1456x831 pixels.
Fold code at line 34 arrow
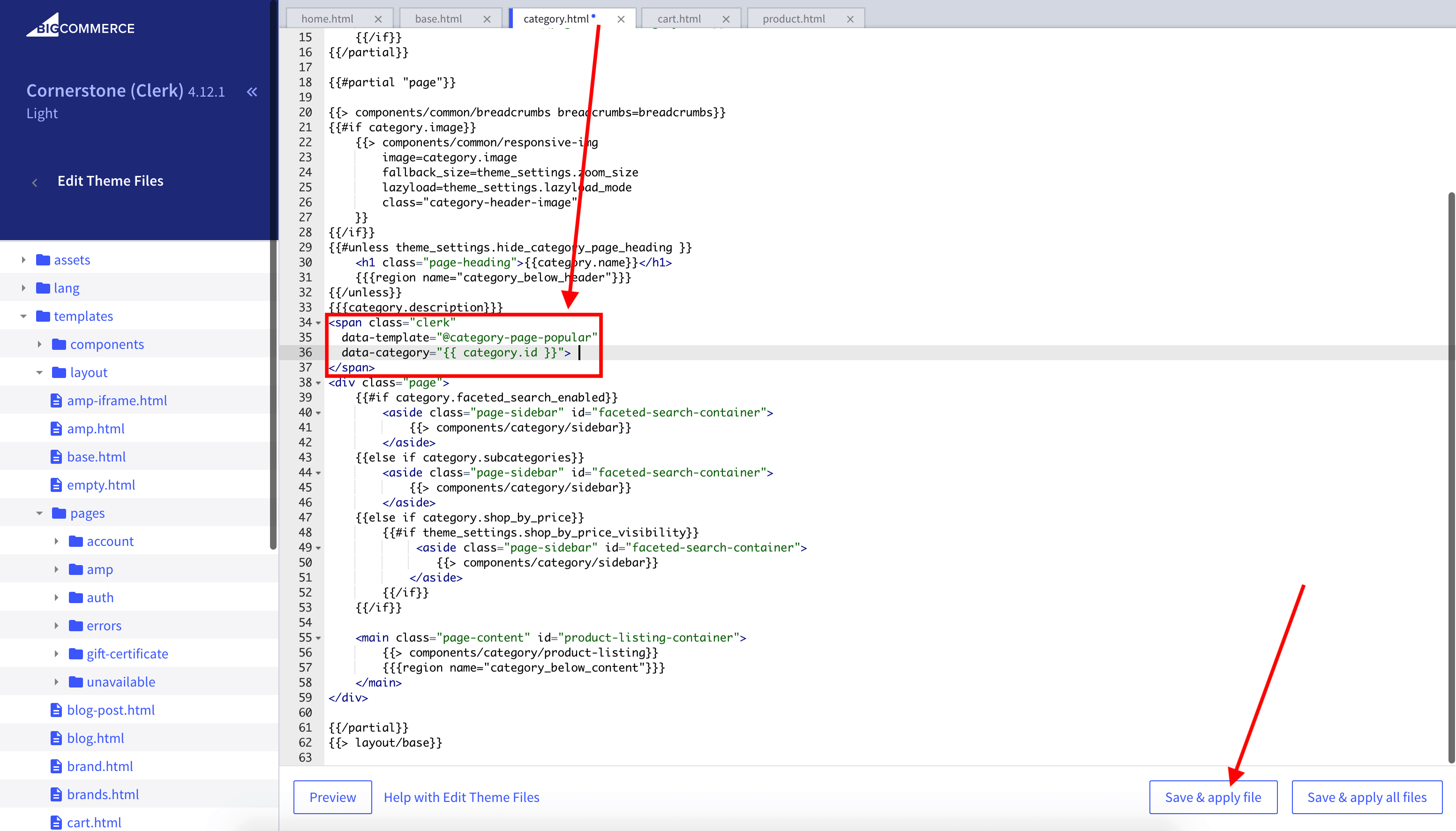[x=318, y=323]
